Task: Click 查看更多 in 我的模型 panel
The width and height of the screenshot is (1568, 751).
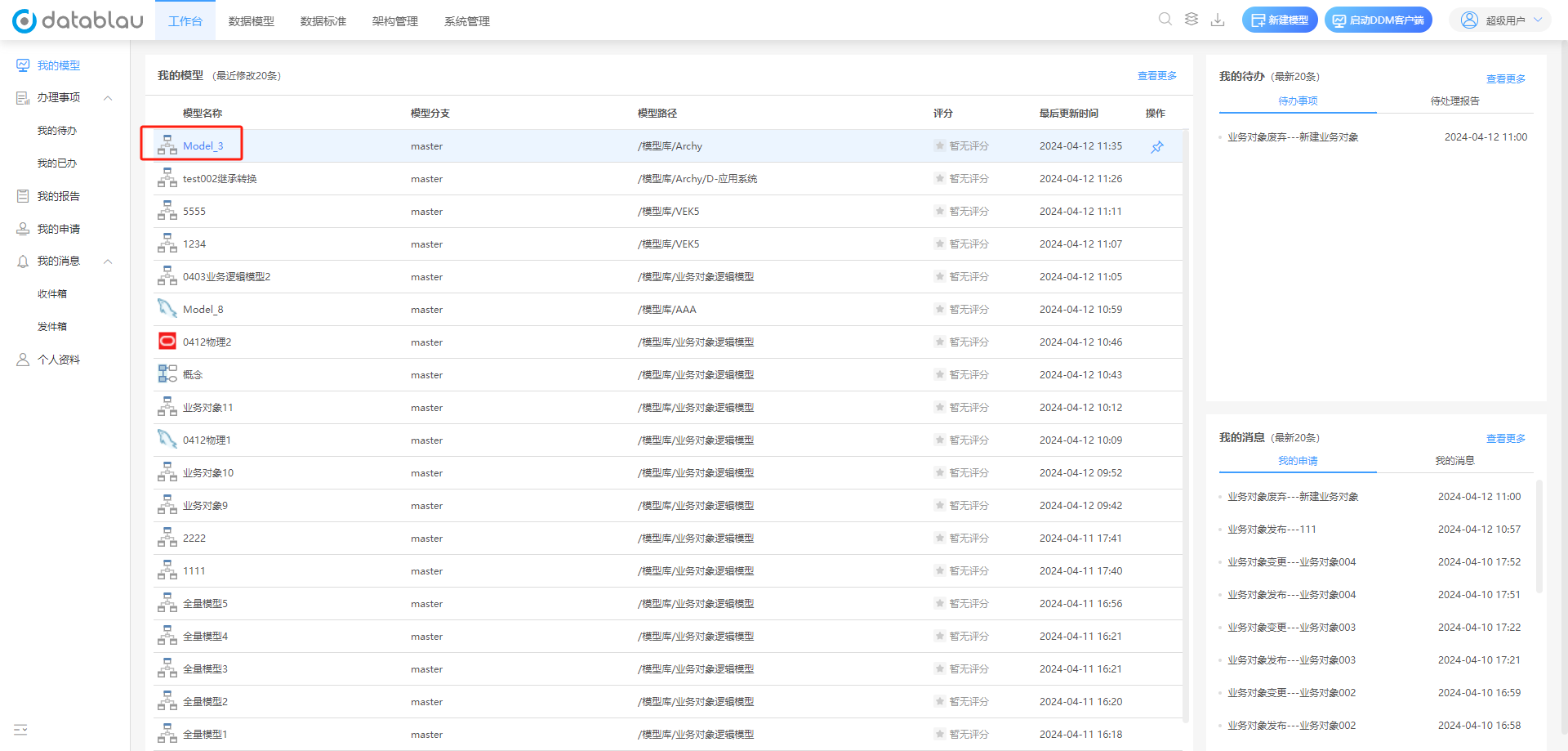Action: [1157, 76]
